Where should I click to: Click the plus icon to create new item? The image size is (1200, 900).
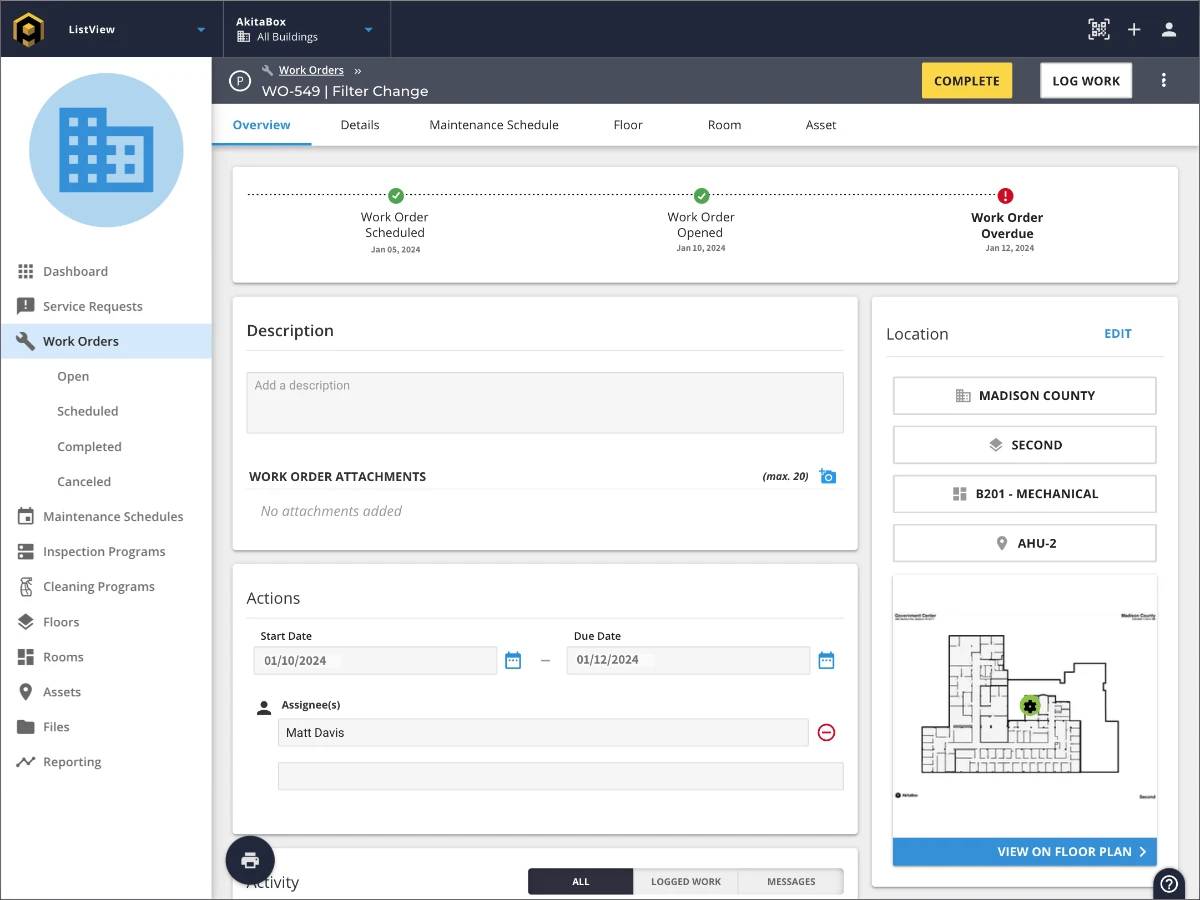tap(1134, 29)
